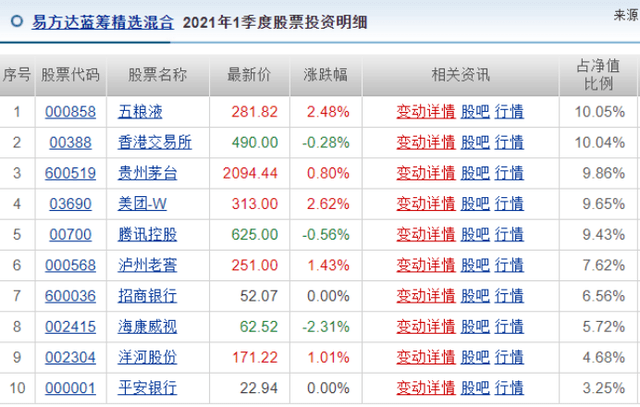Open 行情 for 香港交易所
640x407 pixels.
(509, 142)
